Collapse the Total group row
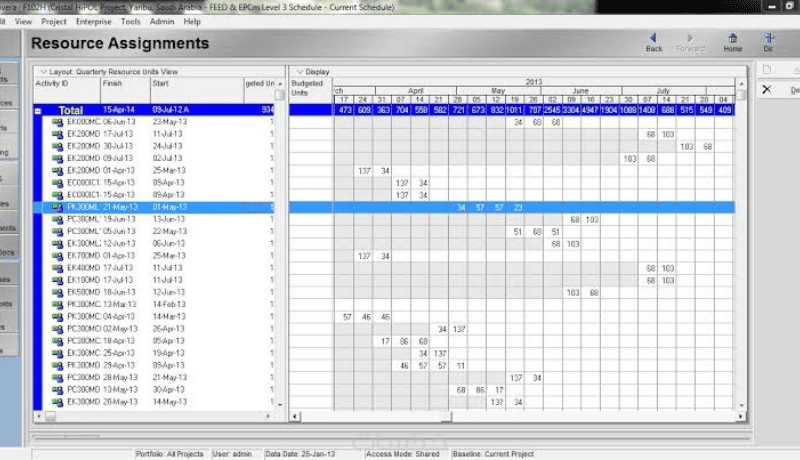The width and height of the screenshot is (800, 460). [38, 111]
